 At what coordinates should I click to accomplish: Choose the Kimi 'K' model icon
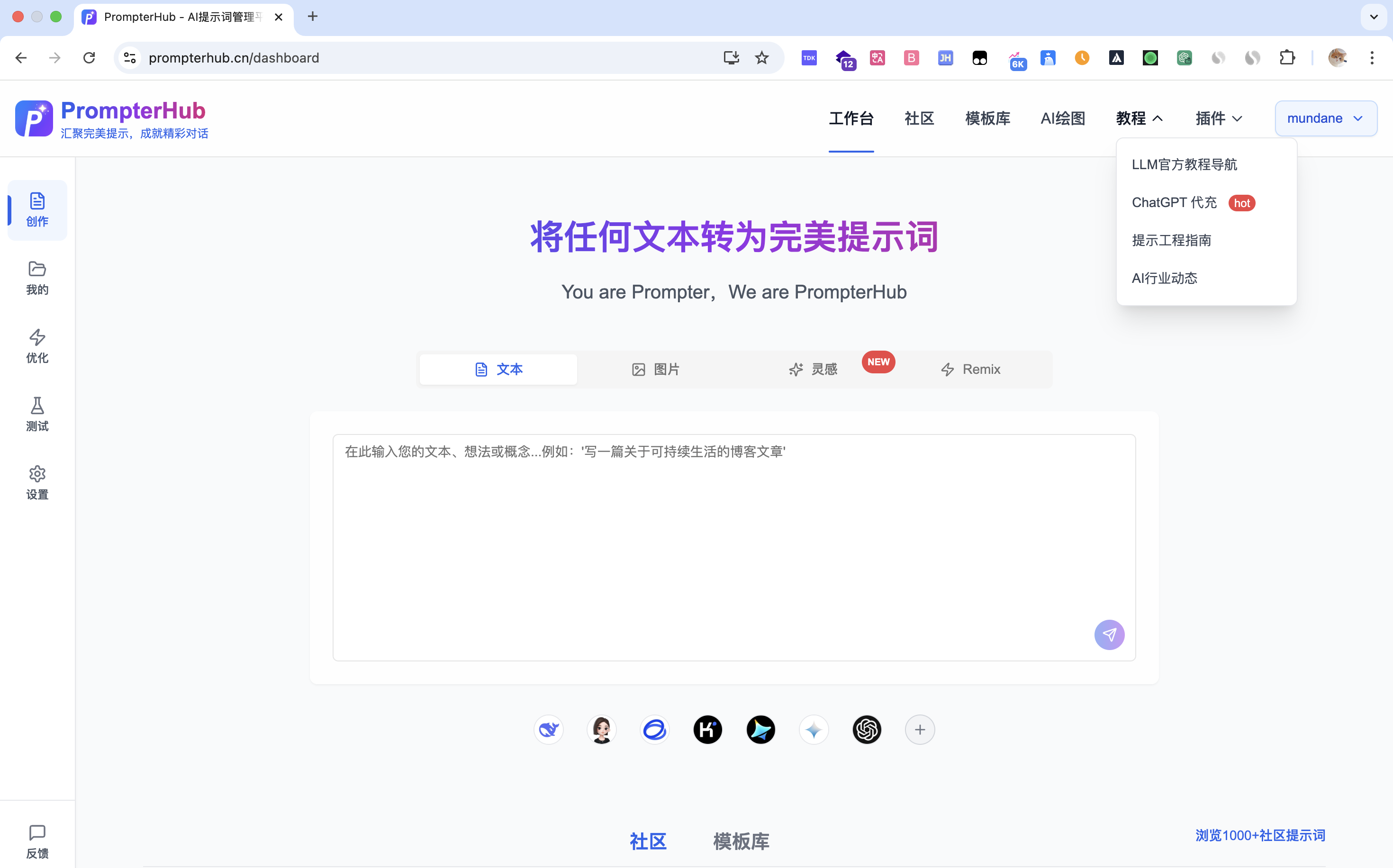tap(707, 730)
